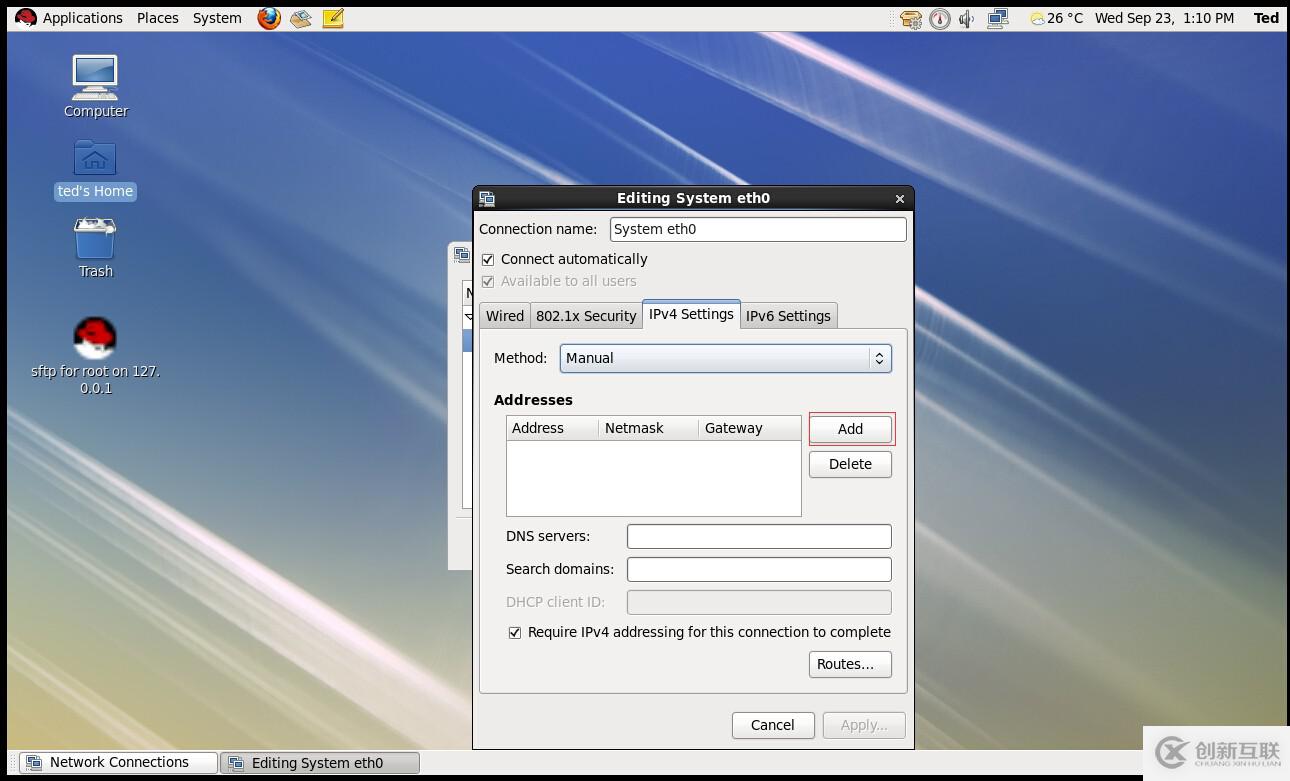Select the Computer desktop icon
Image resolution: width=1290 pixels, height=781 pixels.
[x=95, y=87]
